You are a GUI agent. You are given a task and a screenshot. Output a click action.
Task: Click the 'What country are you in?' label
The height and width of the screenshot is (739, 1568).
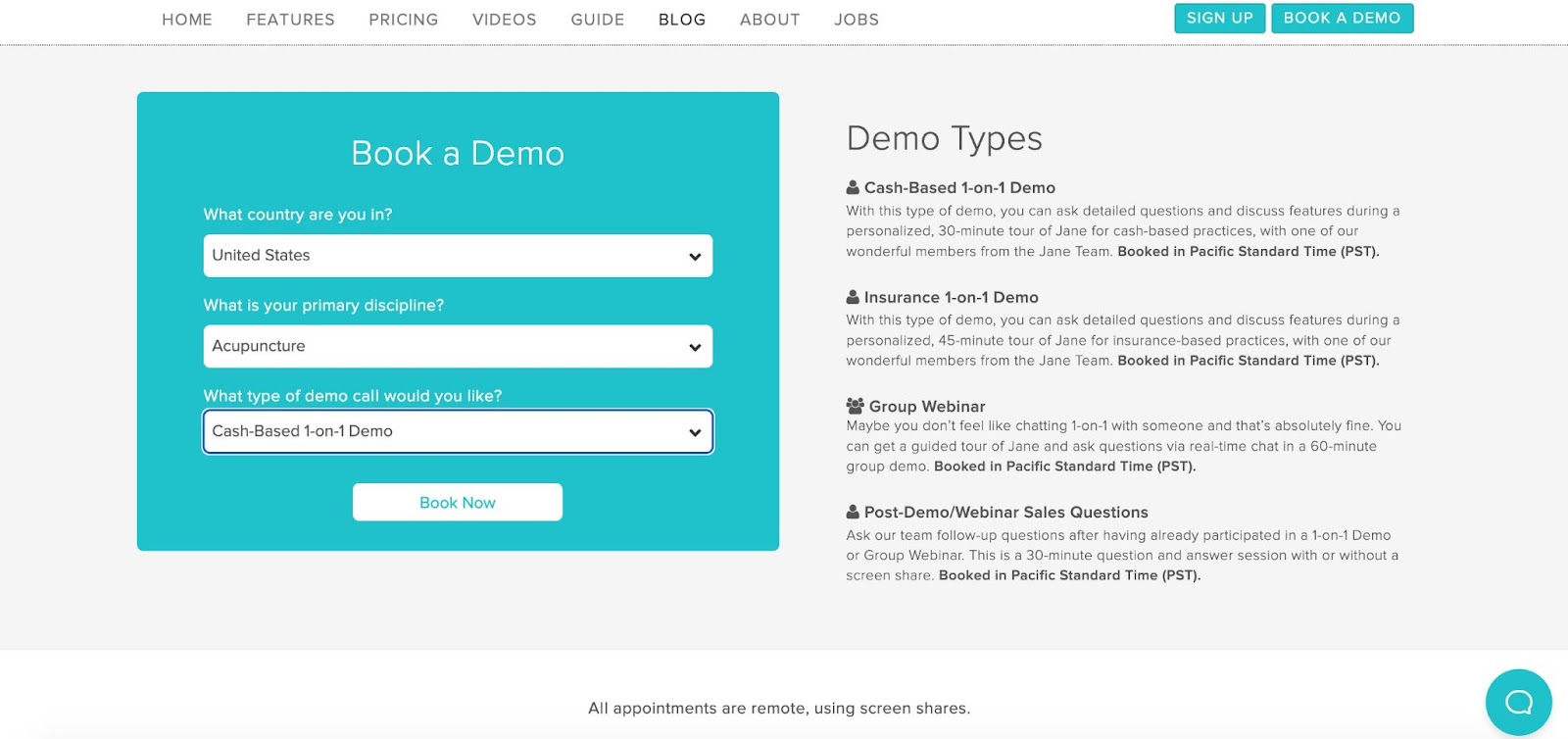click(298, 214)
